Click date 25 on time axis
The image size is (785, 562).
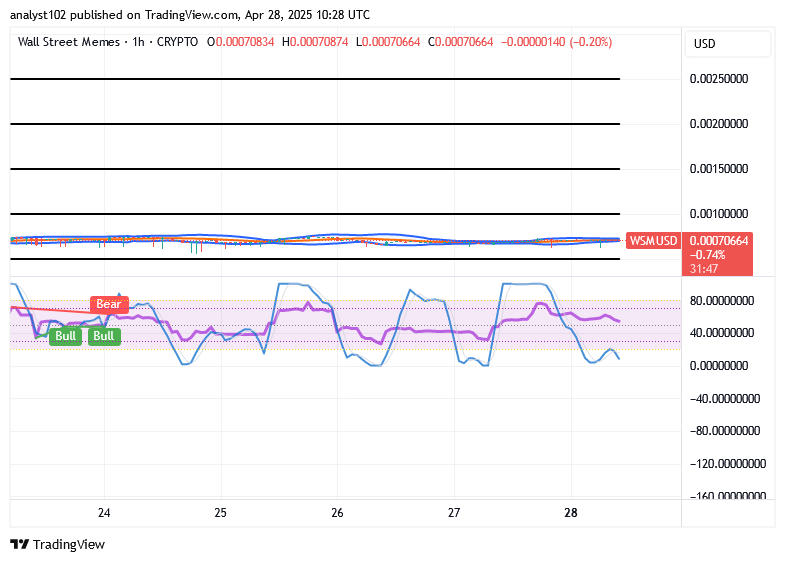[x=221, y=513]
